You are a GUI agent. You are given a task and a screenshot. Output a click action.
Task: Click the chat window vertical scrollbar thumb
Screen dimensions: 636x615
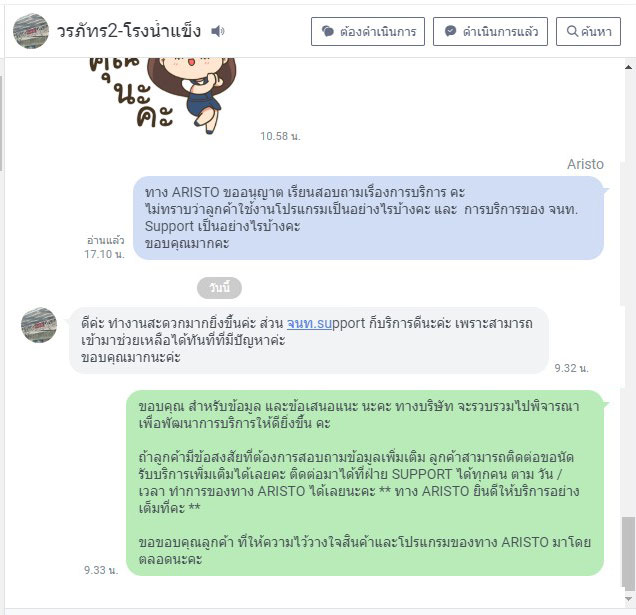pyautogui.click(x=629, y=552)
